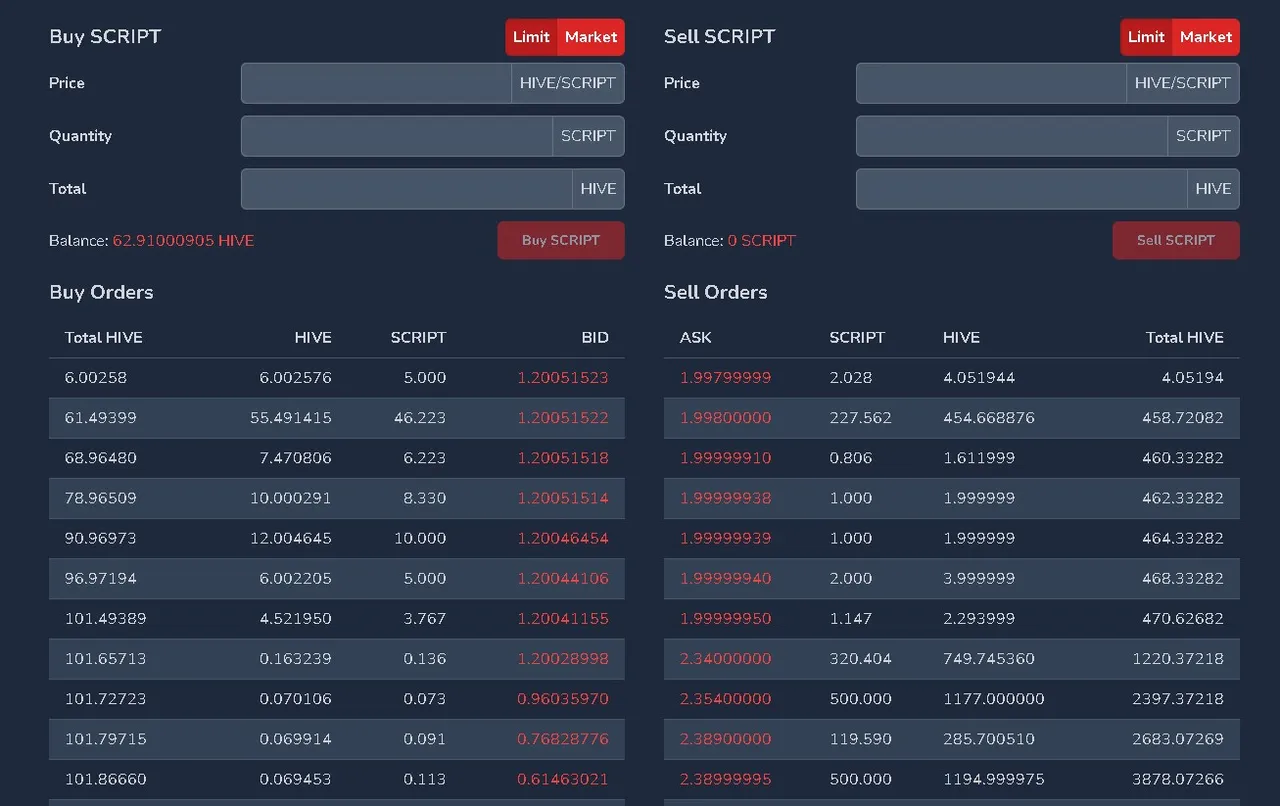Select ask price 1.99999950
Viewport: 1280px width, 806px height.
click(x=726, y=619)
